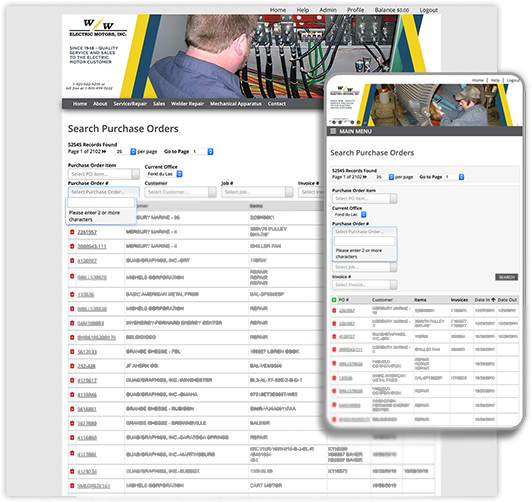Click the red icon beside PO 5617133
532x502 pixels.
pos(72,352)
